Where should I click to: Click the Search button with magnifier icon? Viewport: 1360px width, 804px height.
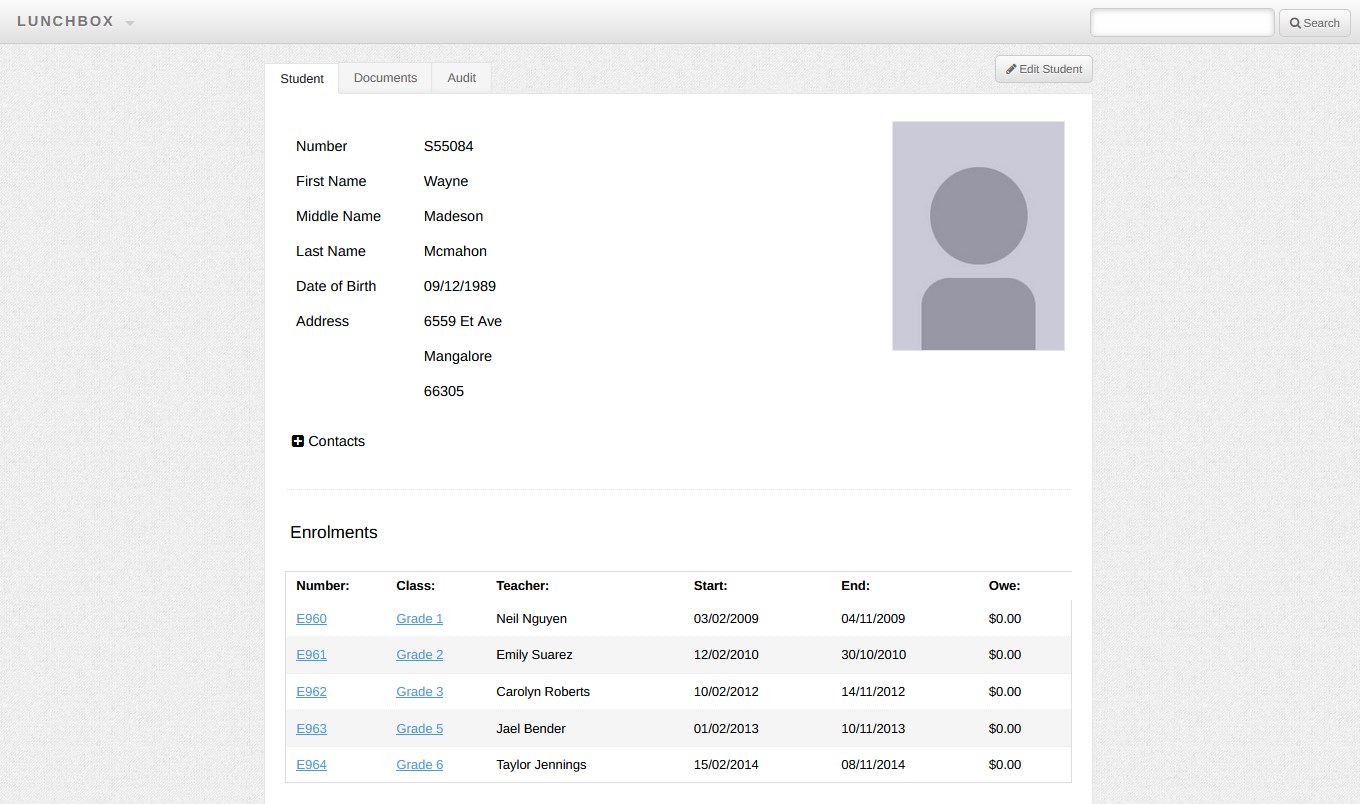tap(1314, 23)
